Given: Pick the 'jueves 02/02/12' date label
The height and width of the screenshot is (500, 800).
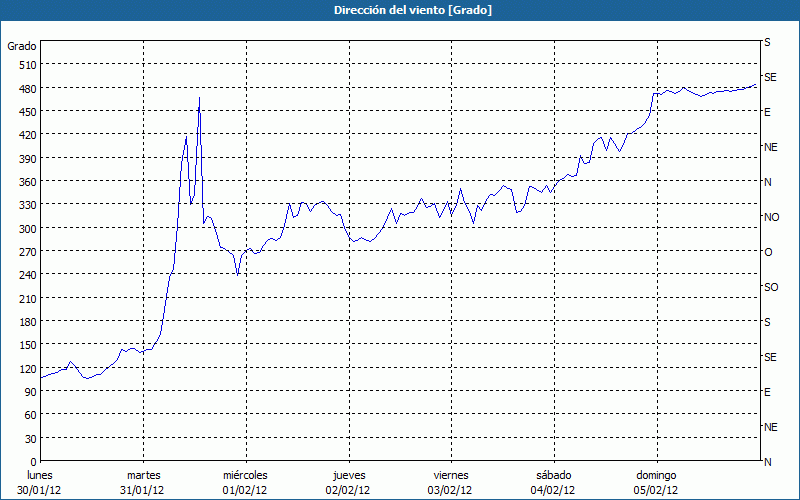Looking at the screenshot, I should [348, 482].
